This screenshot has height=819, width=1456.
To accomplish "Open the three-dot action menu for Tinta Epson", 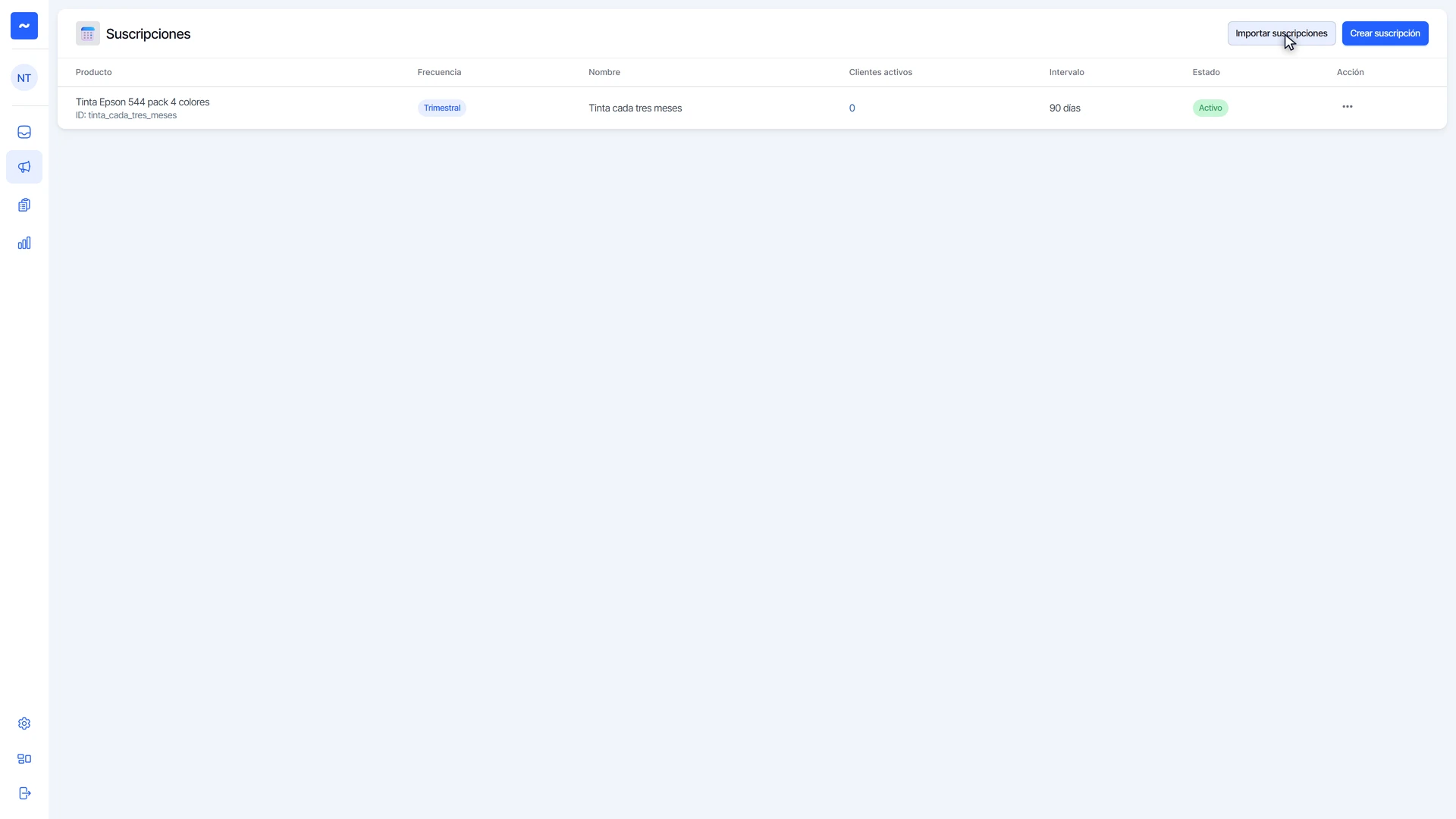I will click(1348, 107).
